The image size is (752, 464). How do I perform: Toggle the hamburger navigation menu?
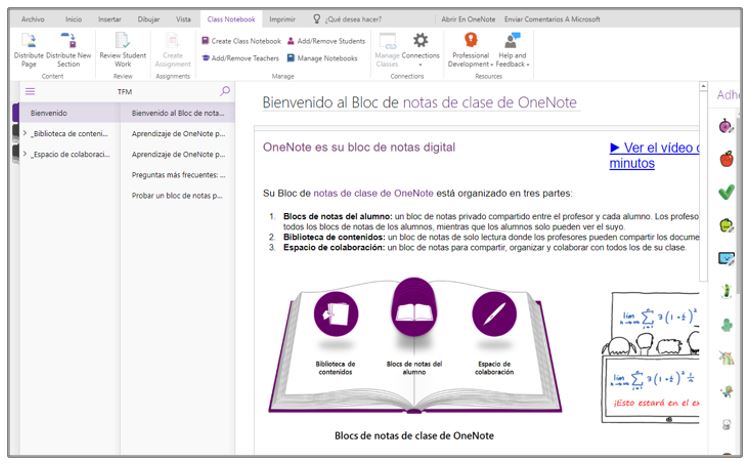[x=30, y=91]
